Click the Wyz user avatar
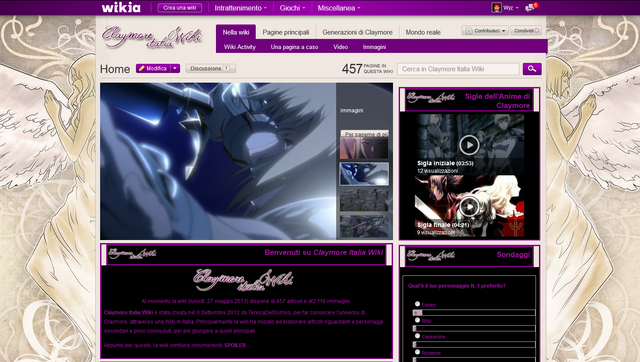 (496, 7)
